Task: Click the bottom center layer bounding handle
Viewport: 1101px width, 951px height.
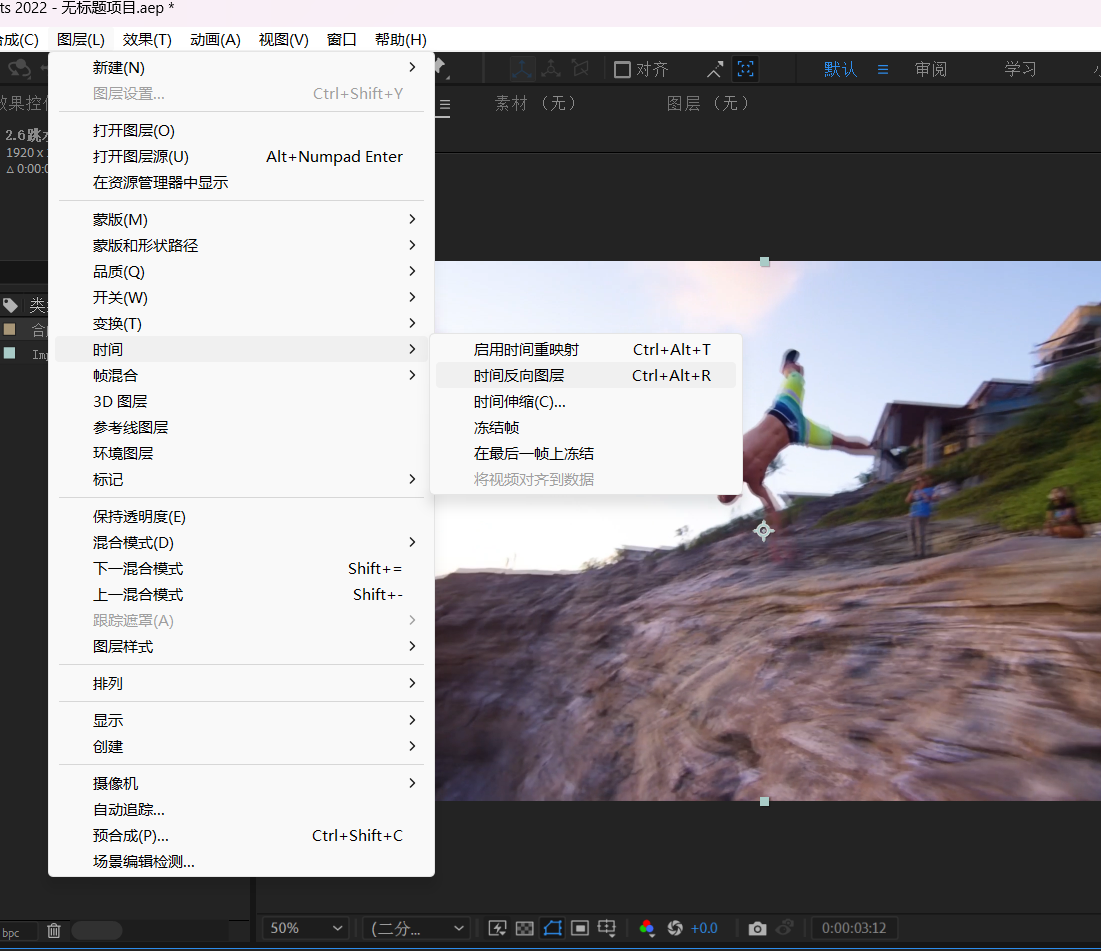Action: (765, 801)
